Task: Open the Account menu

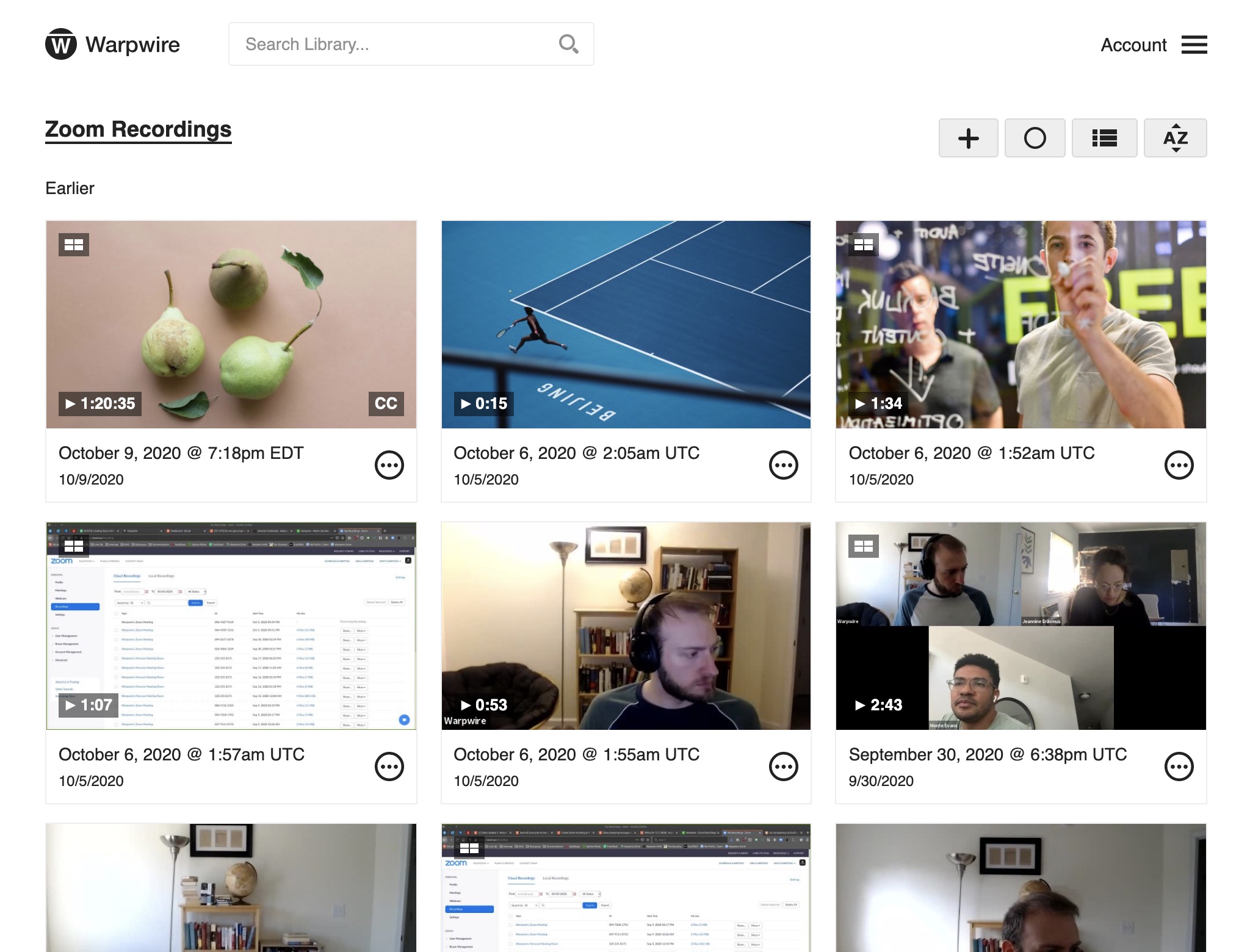Action: (x=1133, y=45)
